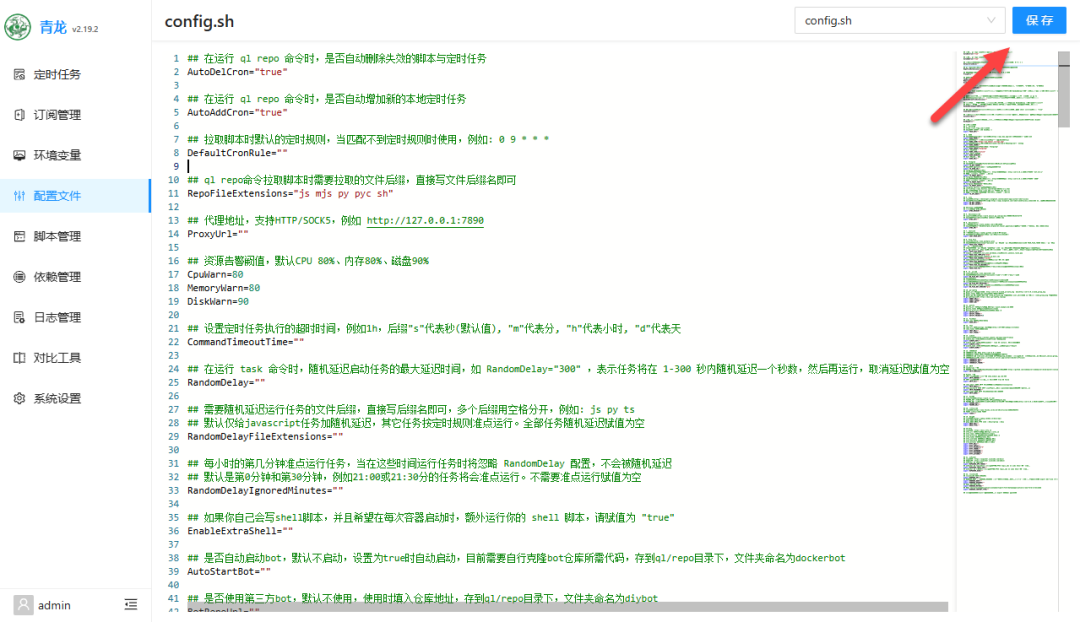Click the RandomDelay="" line 25
The width and height of the screenshot is (1080, 622).
226,382
